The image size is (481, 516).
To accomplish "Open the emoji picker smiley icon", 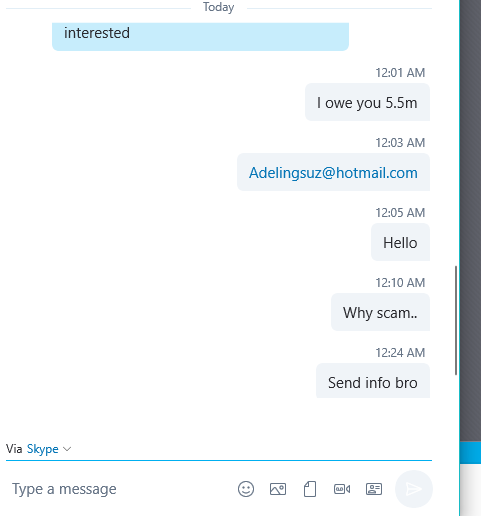I will pyautogui.click(x=246, y=489).
